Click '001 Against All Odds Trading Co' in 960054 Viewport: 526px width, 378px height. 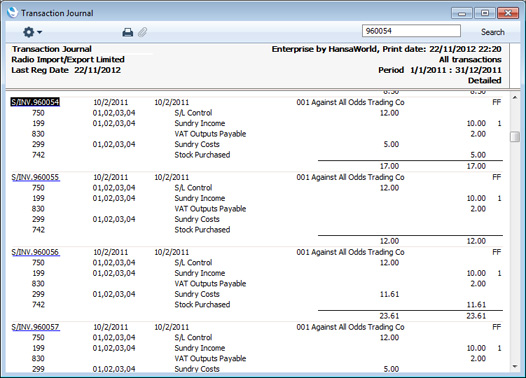[x=350, y=102]
